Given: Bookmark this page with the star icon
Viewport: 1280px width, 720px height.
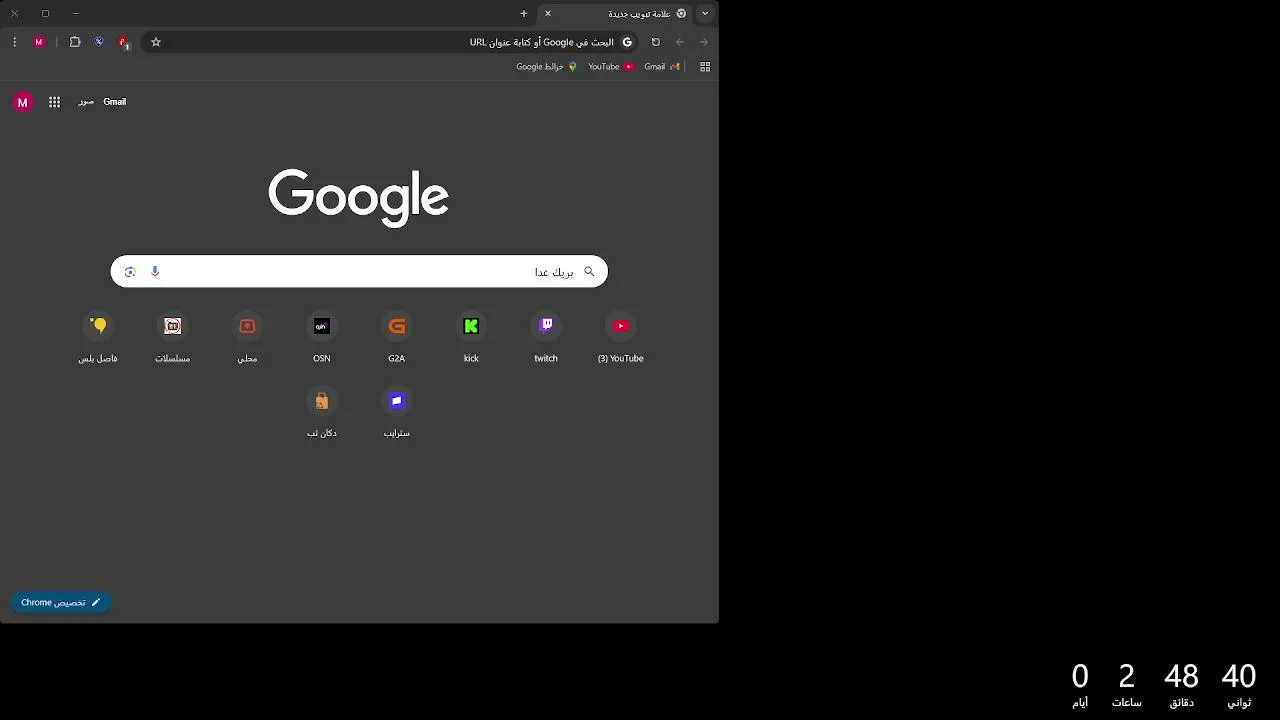Looking at the screenshot, I should [x=156, y=42].
